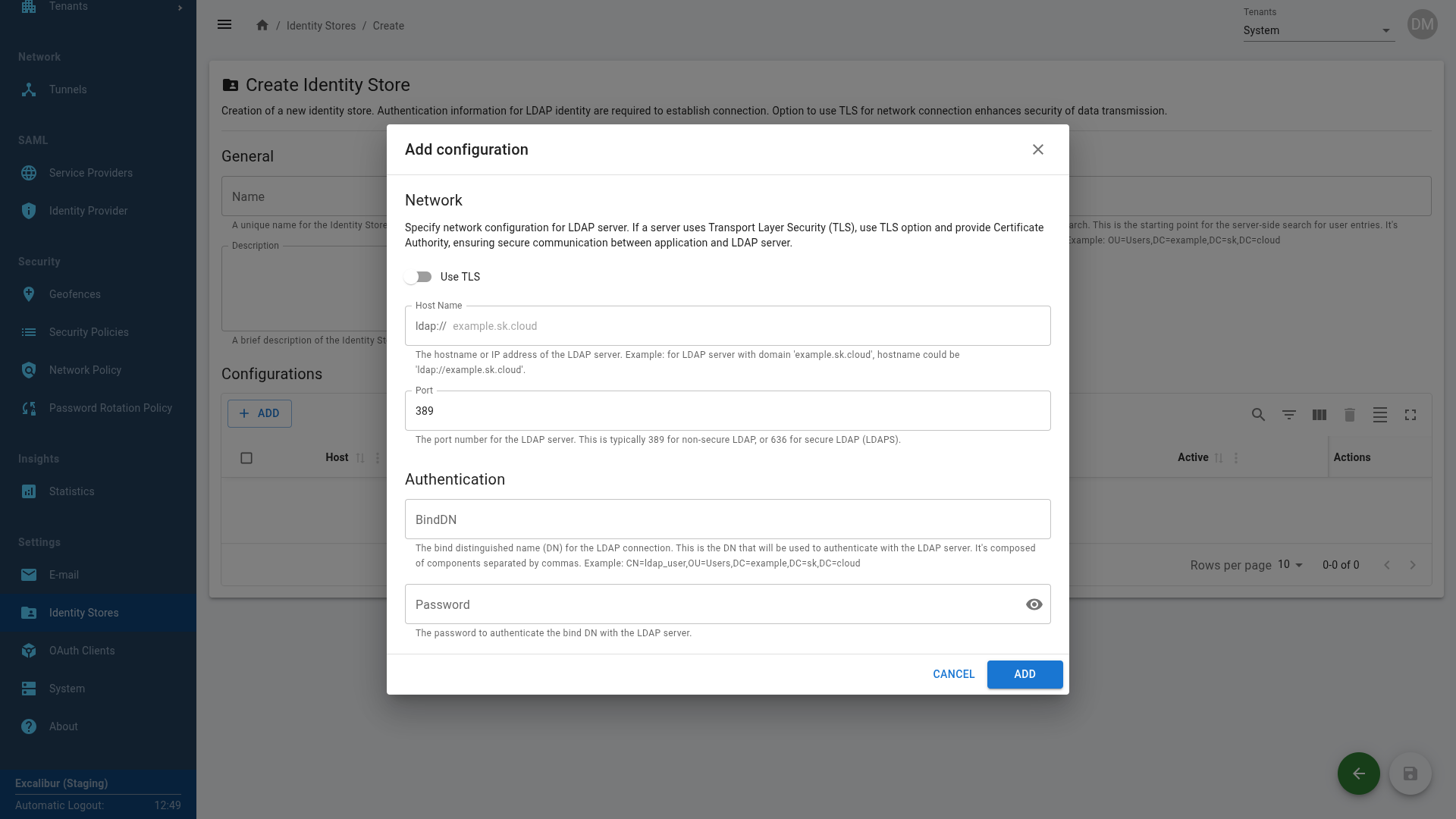Open OAuth Clients sidebar item
The image size is (1456, 819).
[82, 651]
